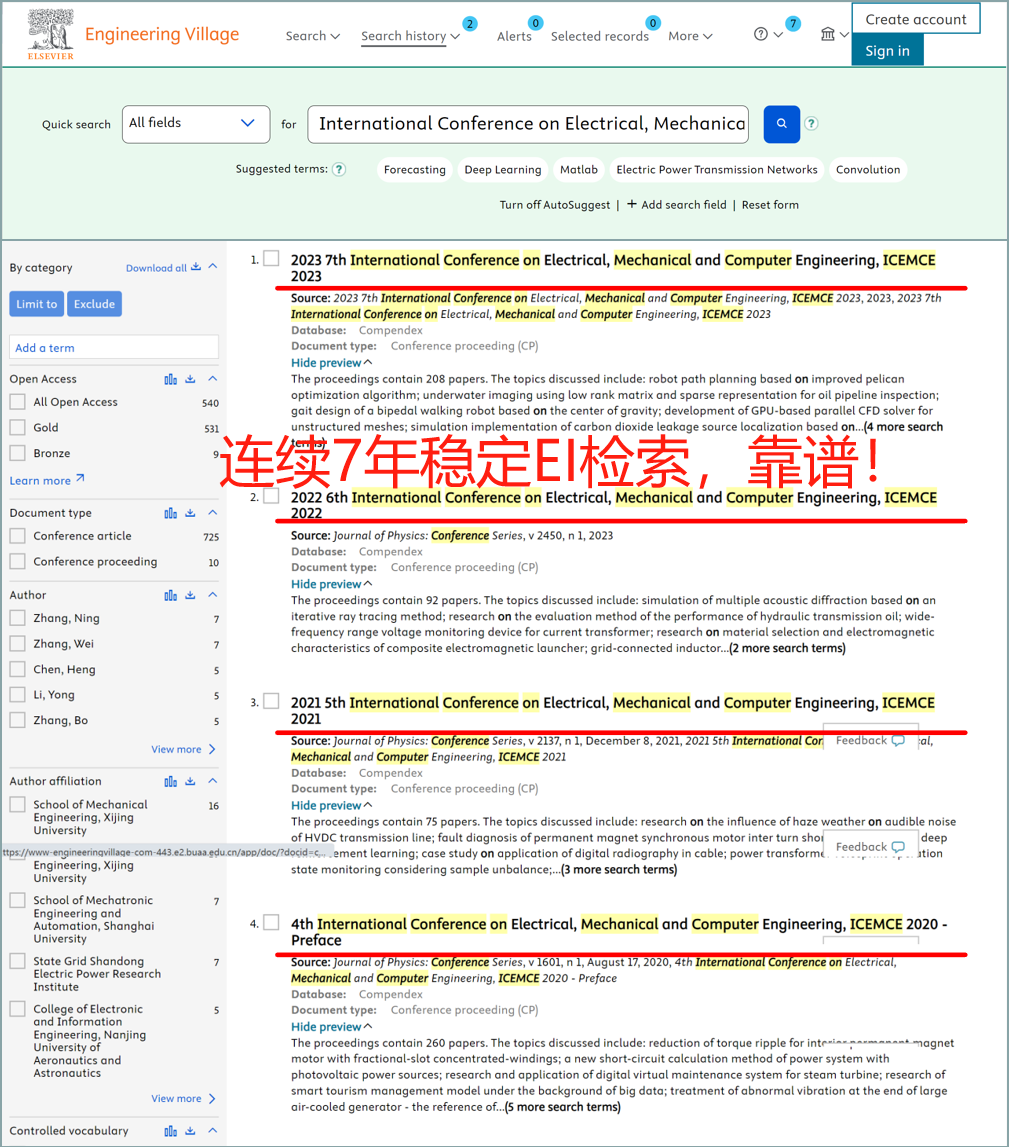1009x1147 pixels.
Task: Download all category data icon
Action: point(195,267)
